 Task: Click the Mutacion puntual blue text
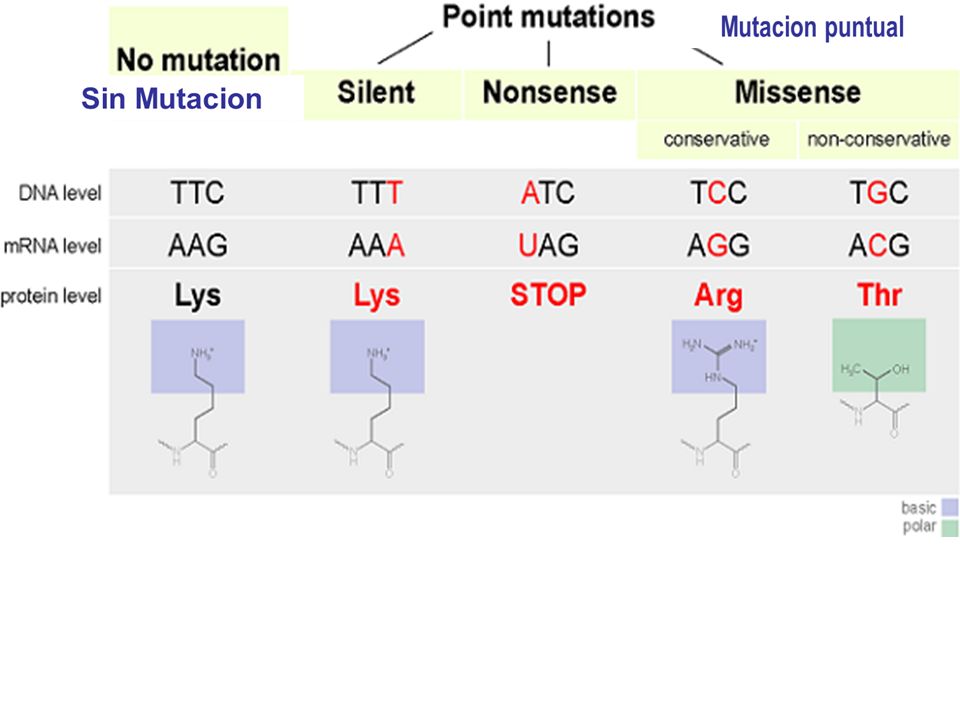(x=812, y=28)
